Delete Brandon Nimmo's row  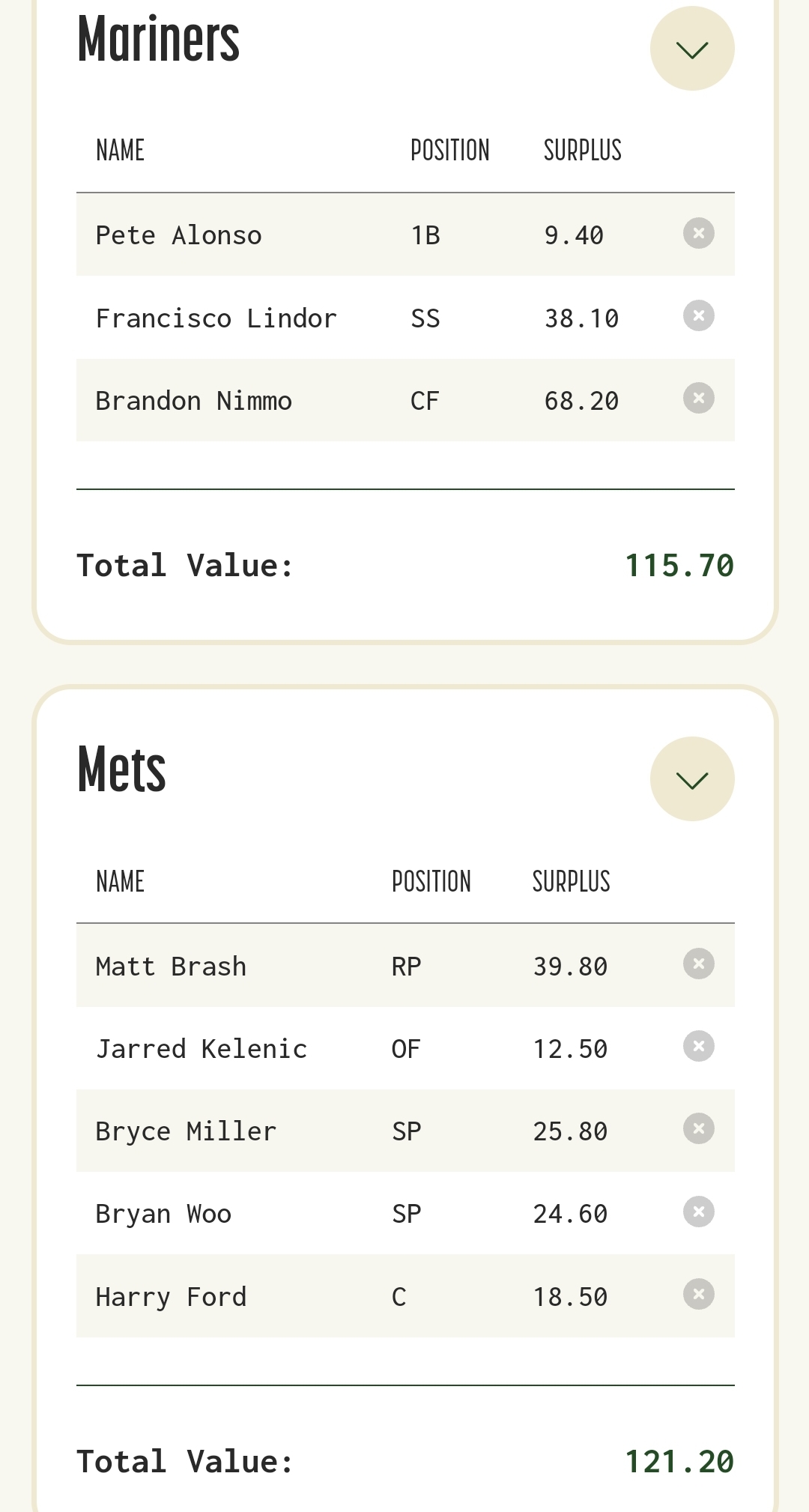pyautogui.click(x=698, y=398)
